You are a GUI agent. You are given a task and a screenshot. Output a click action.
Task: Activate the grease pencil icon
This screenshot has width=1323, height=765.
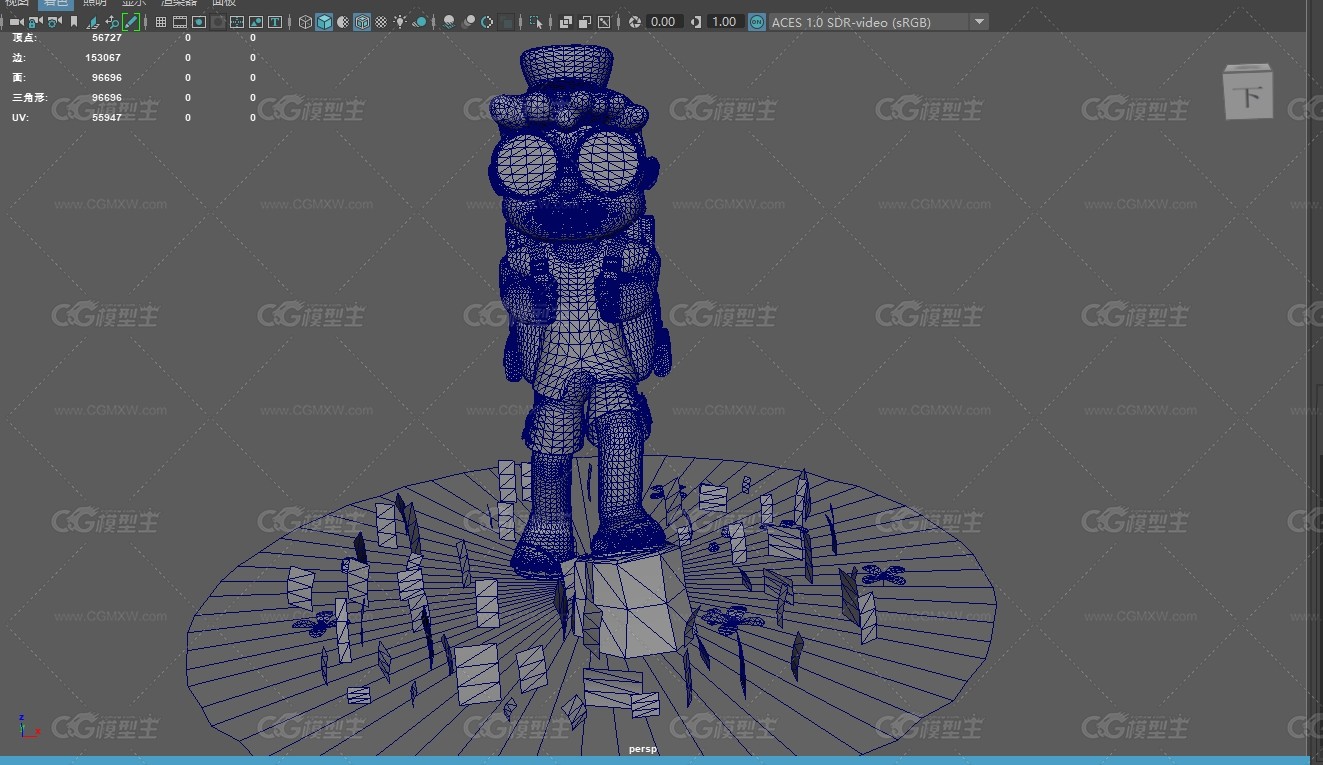130,22
